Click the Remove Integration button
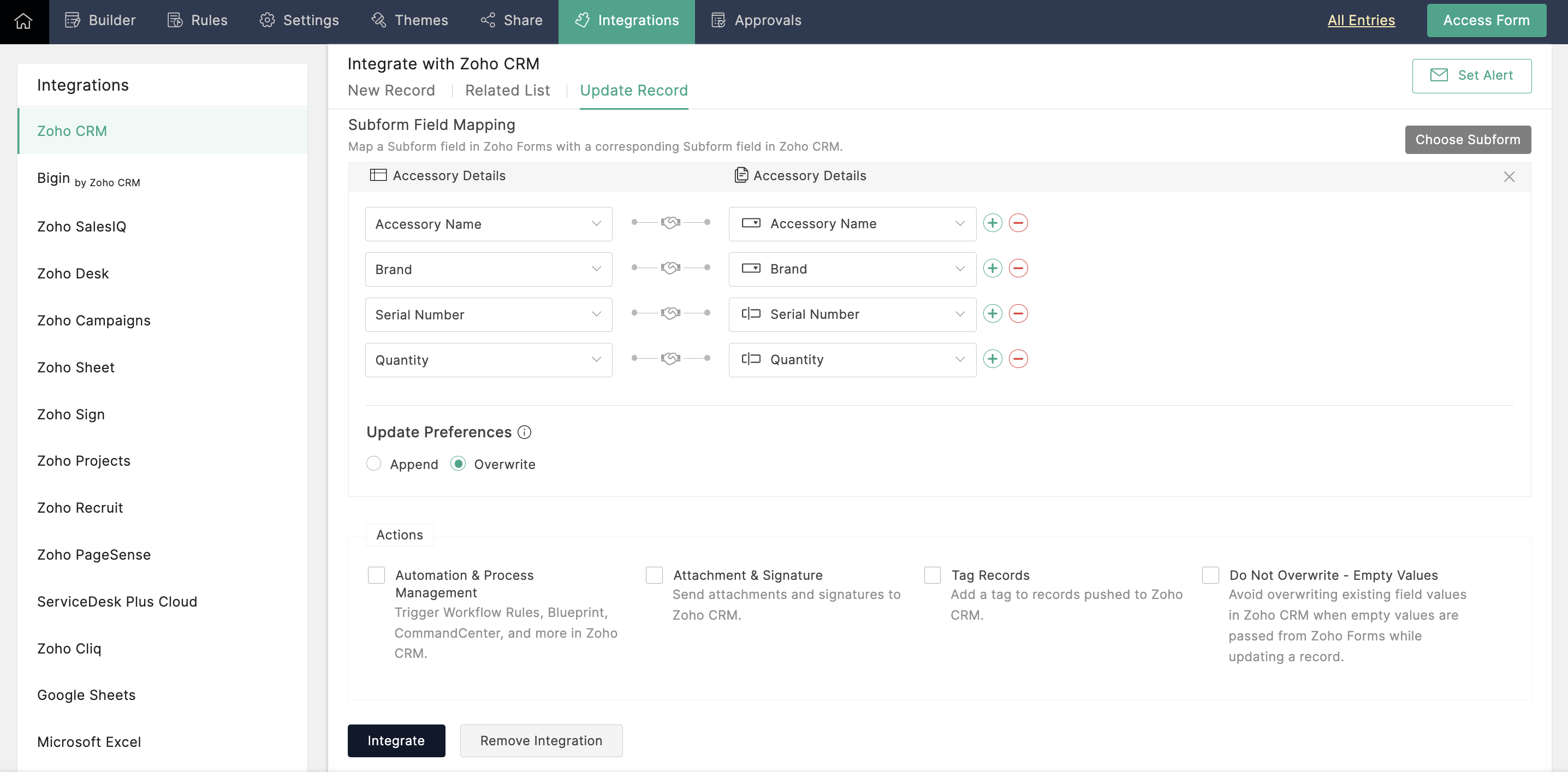 [x=541, y=740]
